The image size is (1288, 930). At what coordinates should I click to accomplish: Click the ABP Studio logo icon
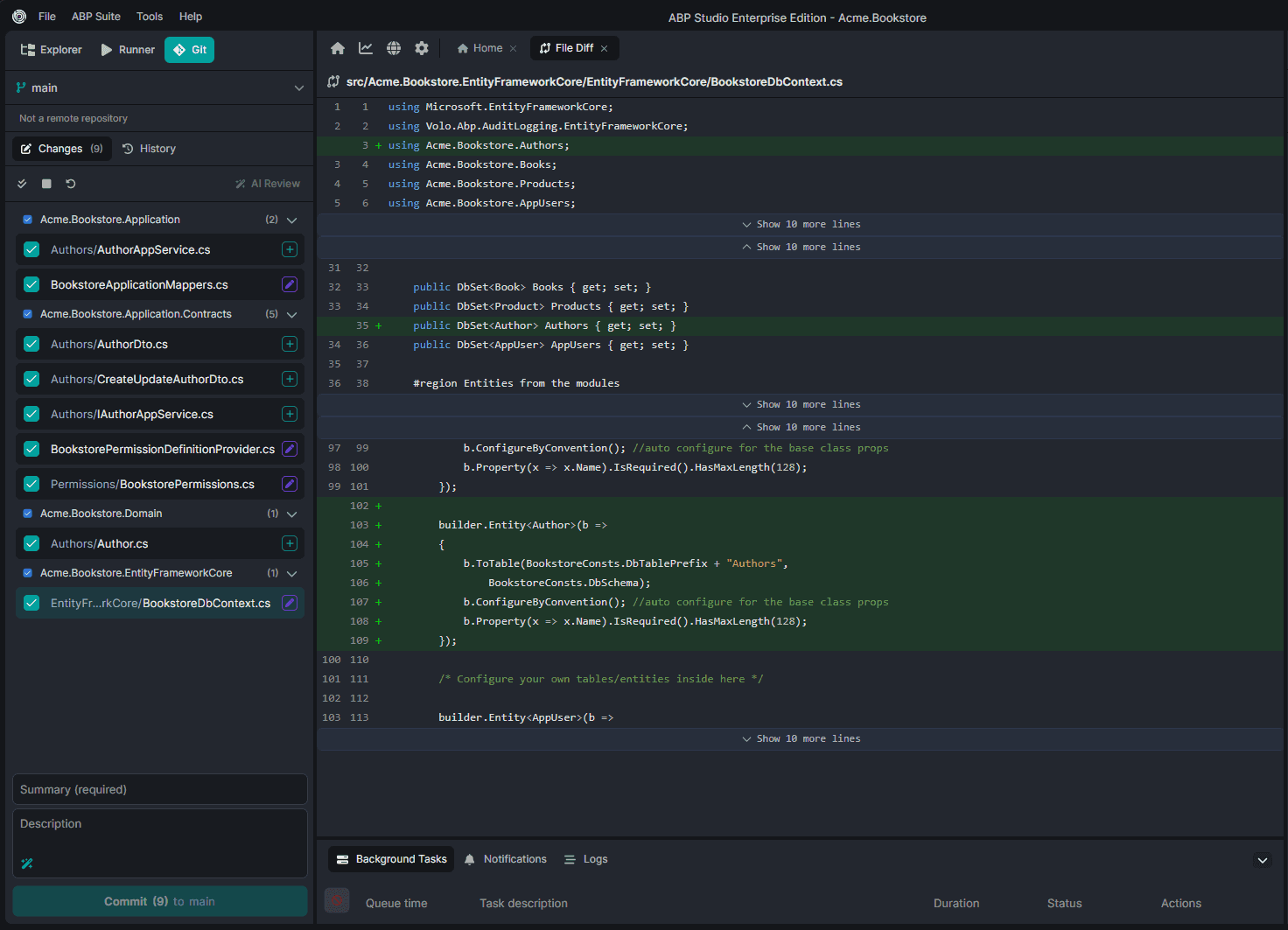pos(19,17)
